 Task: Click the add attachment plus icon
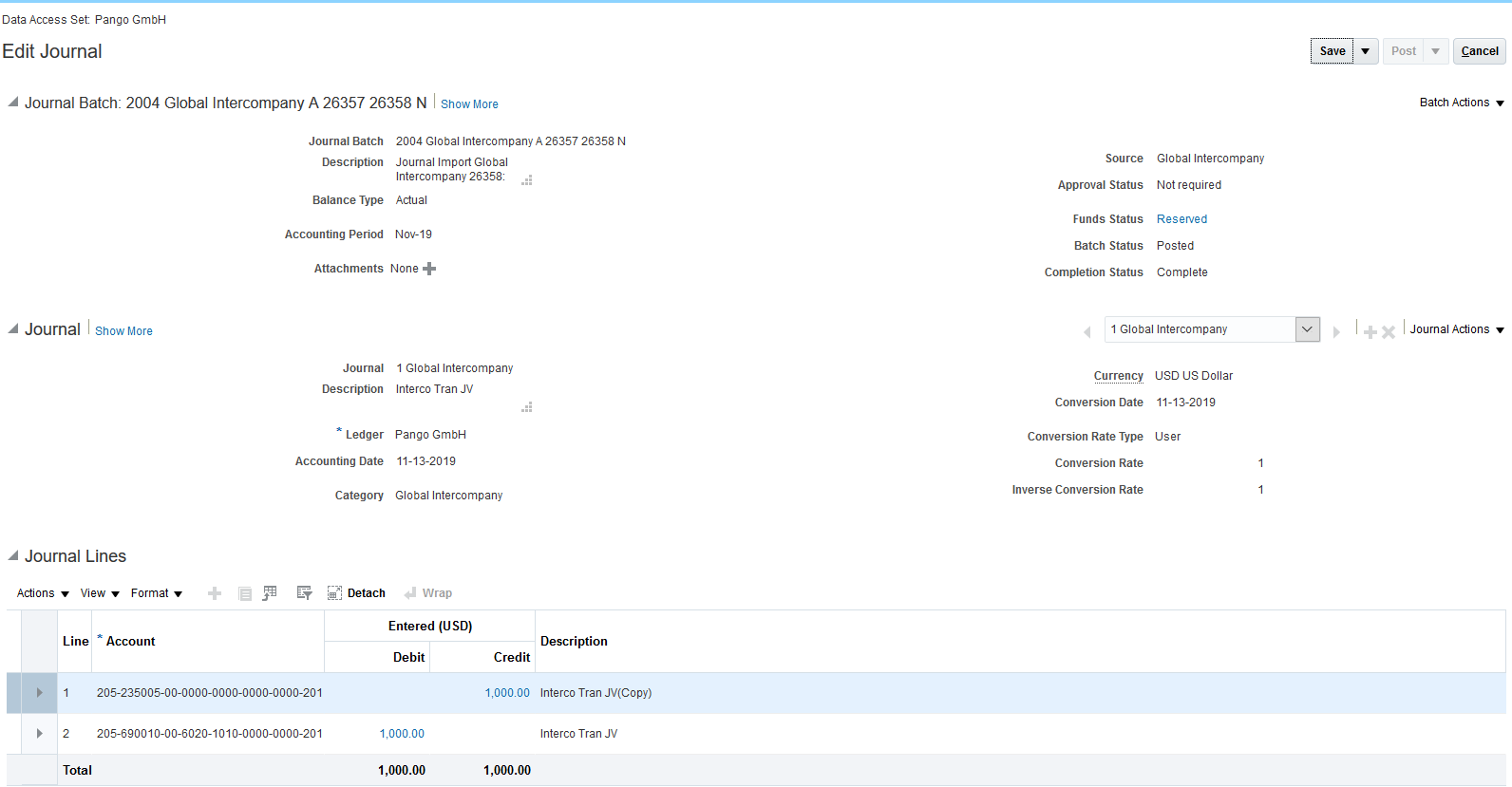(429, 269)
